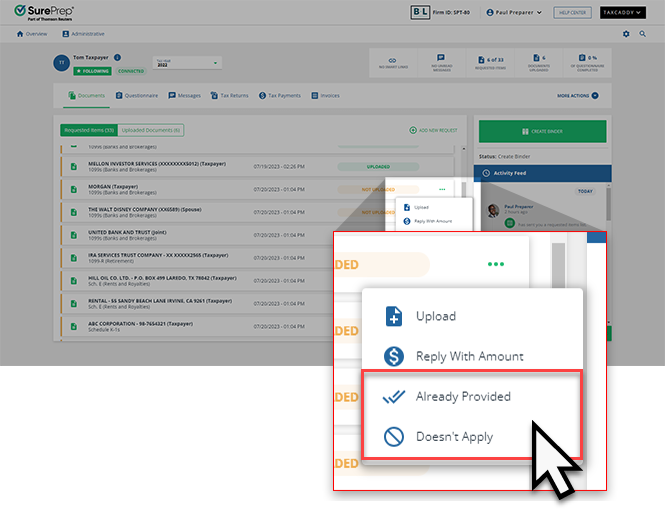
Task: Click the '07/19/2023 - 02:26 PM' date on the Mellon row
Action: tap(279, 167)
